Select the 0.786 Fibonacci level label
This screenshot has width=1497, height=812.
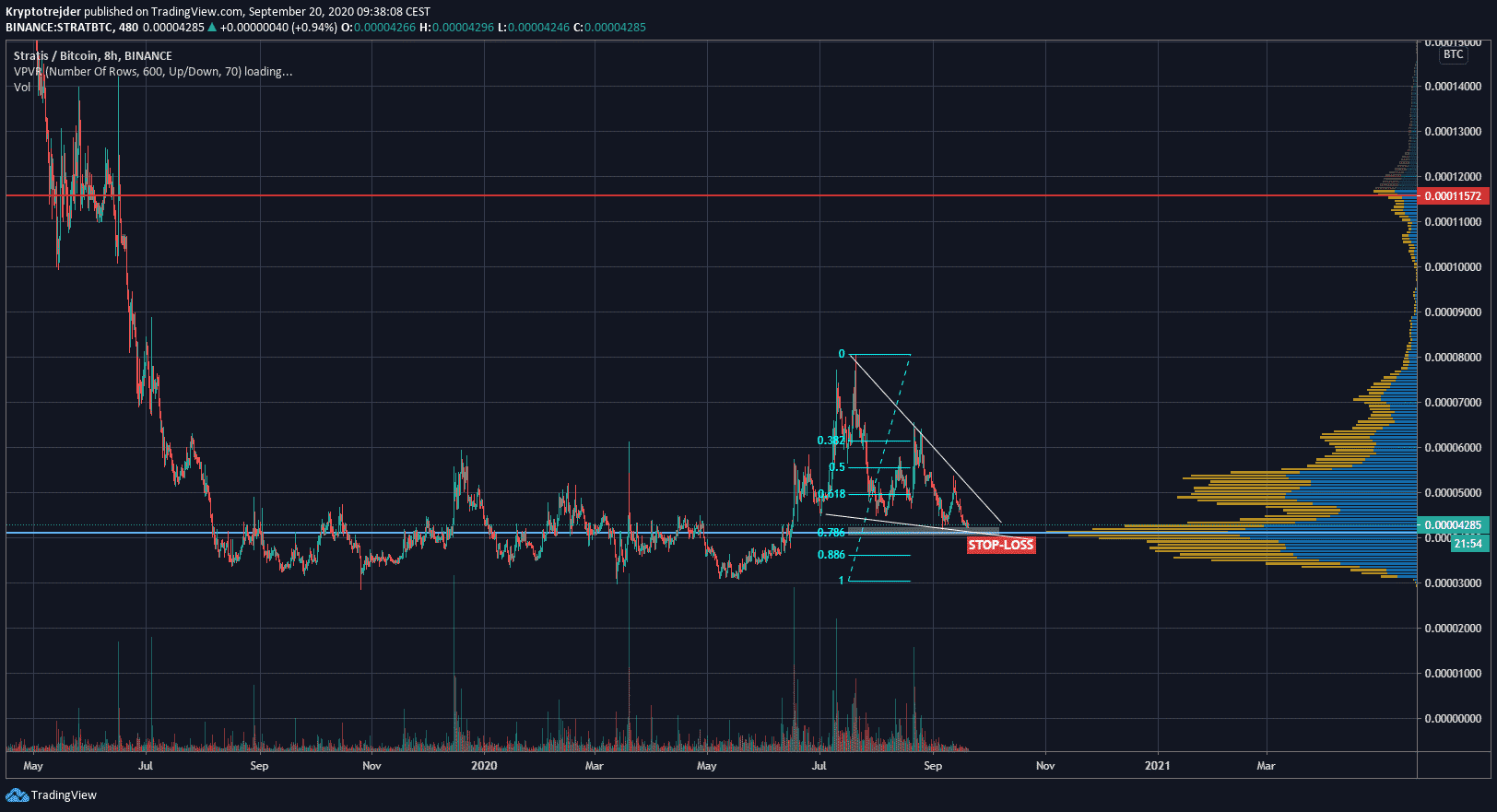tap(831, 533)
